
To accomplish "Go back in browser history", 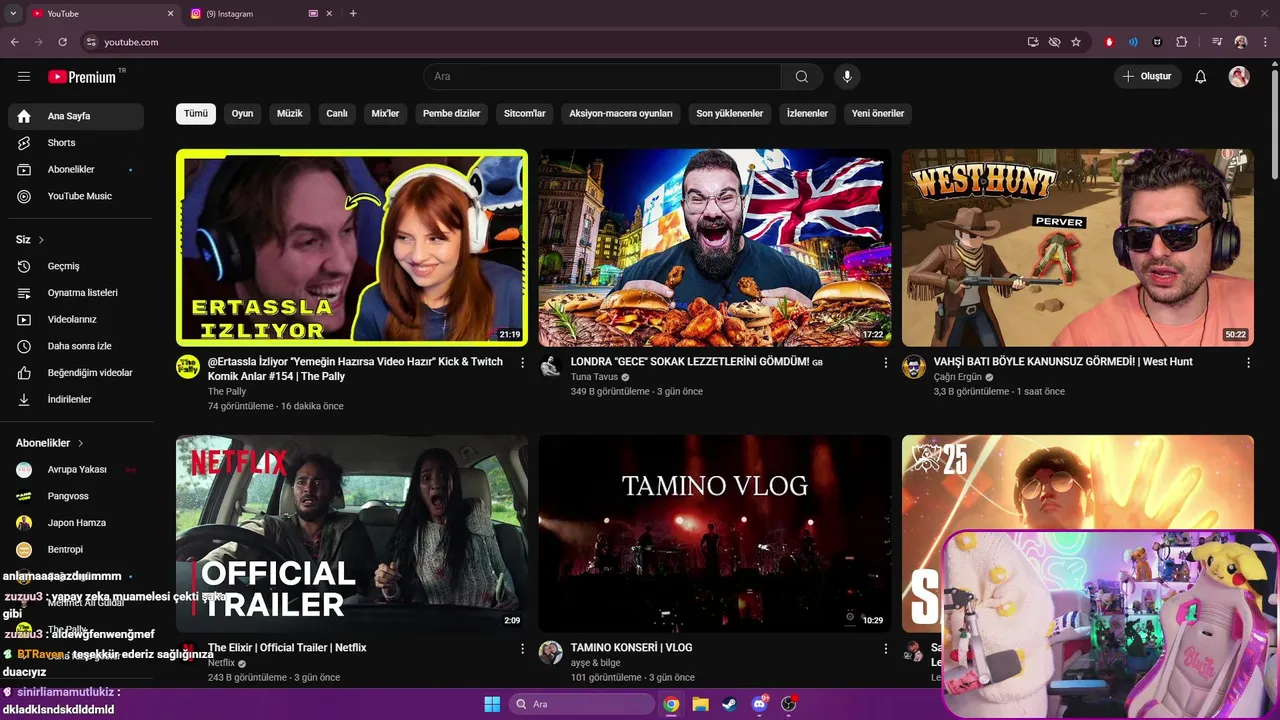I will [x=14, y=42].
